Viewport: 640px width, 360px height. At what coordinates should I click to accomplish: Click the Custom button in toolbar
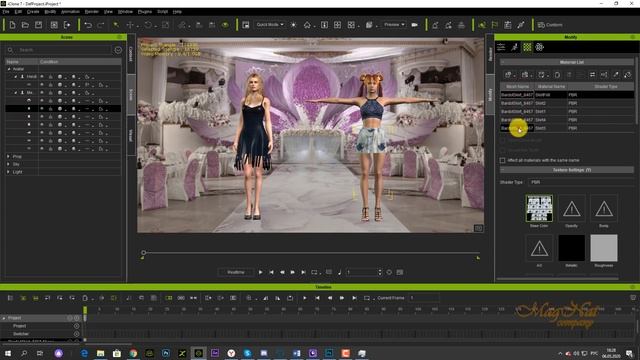pyautogui.click(x=550, y=25)
